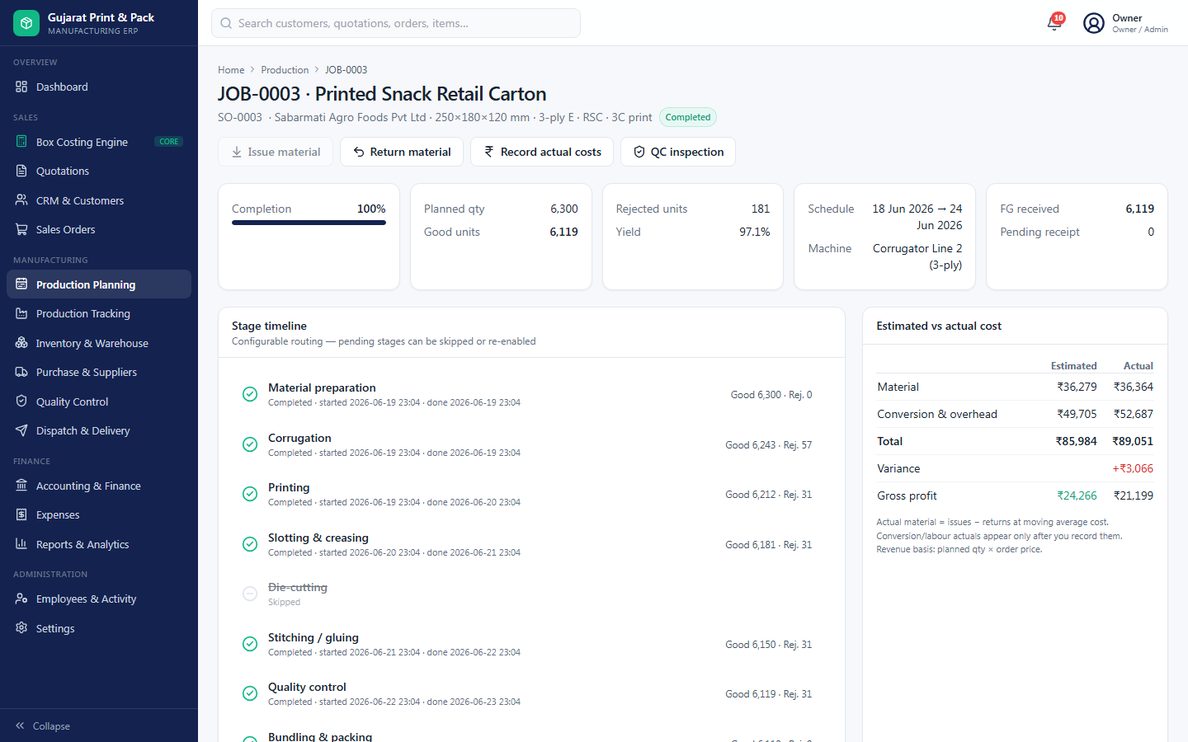Click the Gujarat Print & Pack logo icon
1188x742 pixels.
(26, 23)
